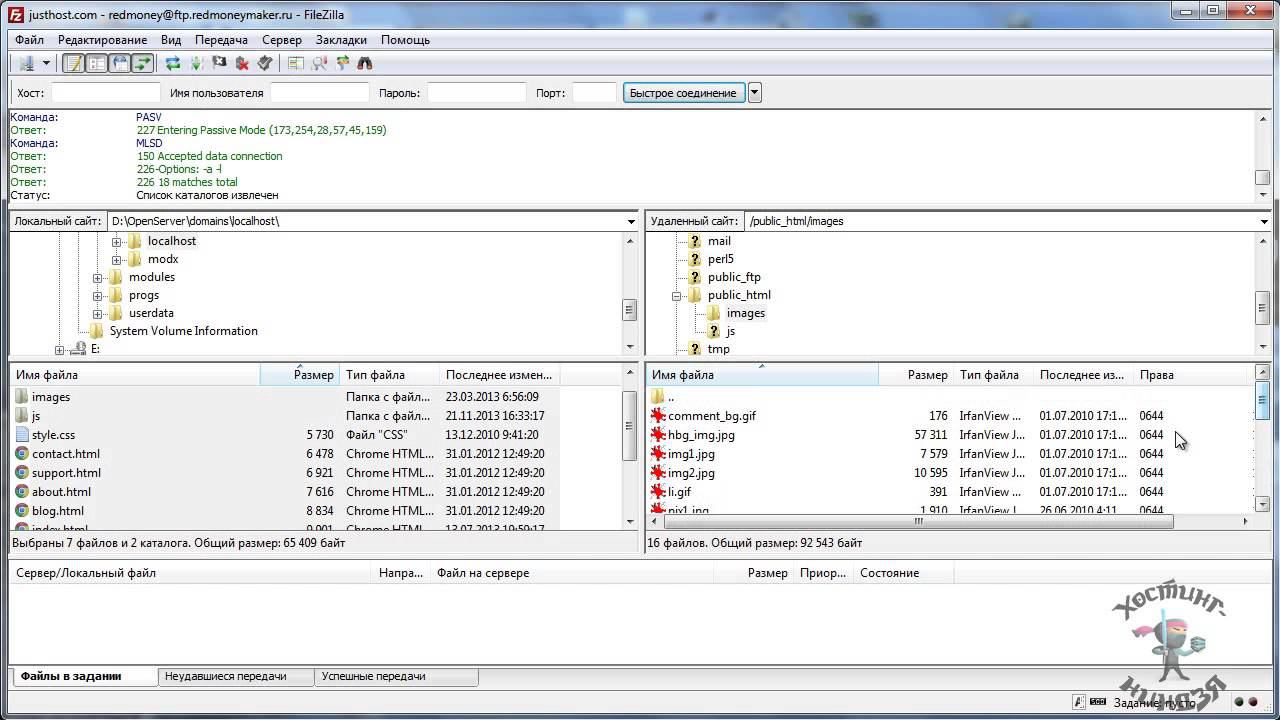The height and width of the screenshot is (720, 1280).
Task: Toggle transfer queue display icon
Action: point(143,63)
